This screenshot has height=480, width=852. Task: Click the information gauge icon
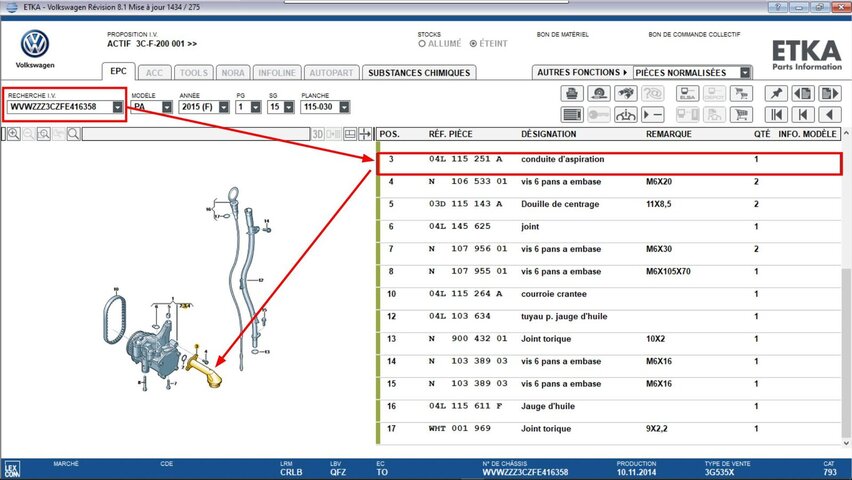626,115
